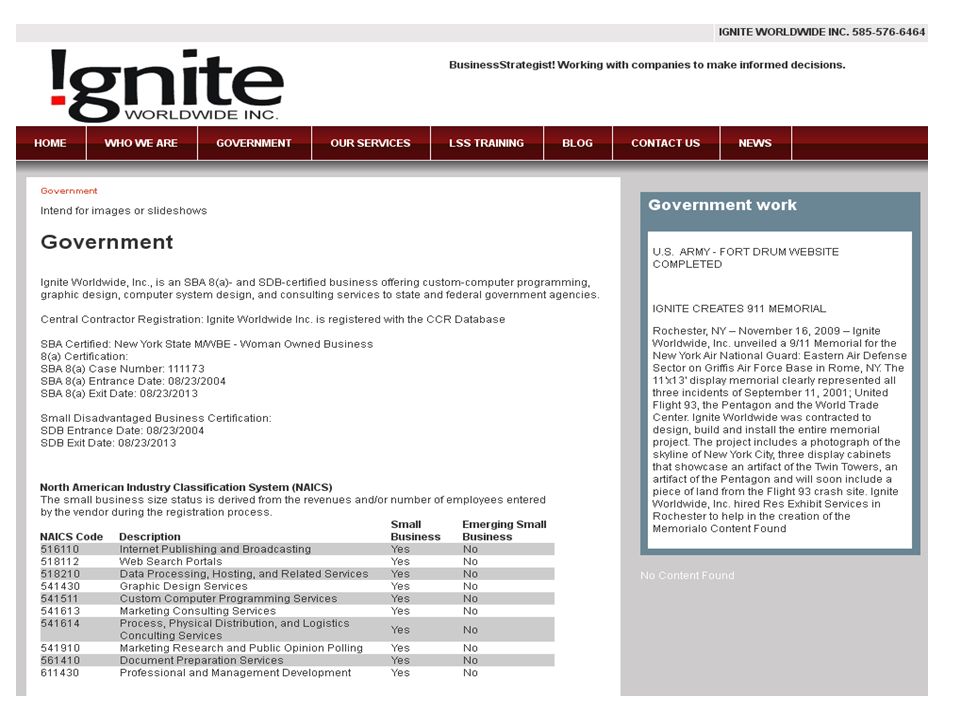Click Data Processing, Hosting, and Related Services
This screenshot has width=960, height=720.
point(244,574)
